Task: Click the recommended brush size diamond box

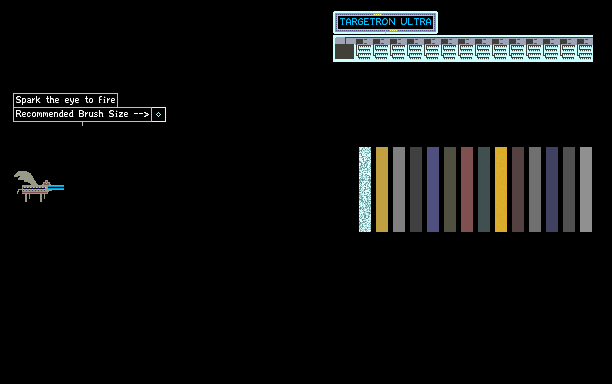Action: [158, 114]
